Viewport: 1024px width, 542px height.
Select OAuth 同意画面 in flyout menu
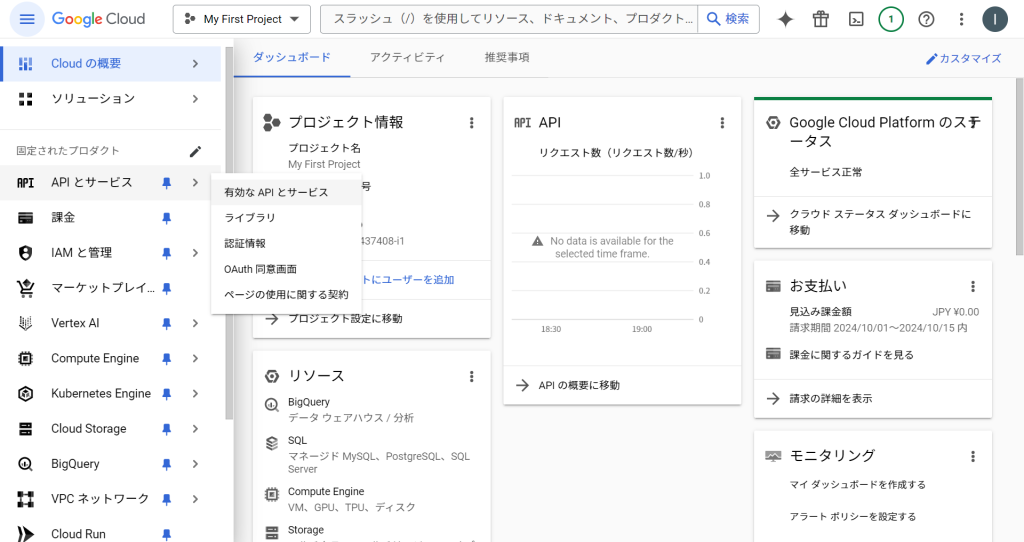(286, 269)
